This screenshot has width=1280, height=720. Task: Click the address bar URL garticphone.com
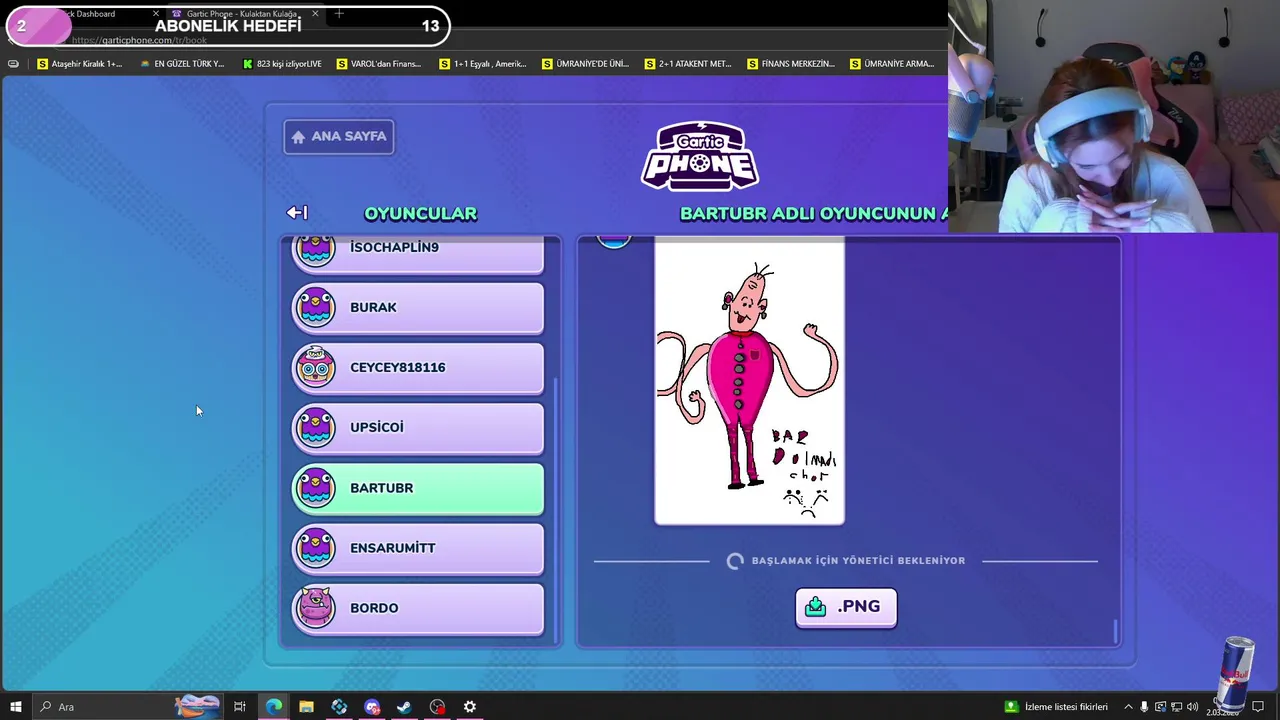point(139,40)
